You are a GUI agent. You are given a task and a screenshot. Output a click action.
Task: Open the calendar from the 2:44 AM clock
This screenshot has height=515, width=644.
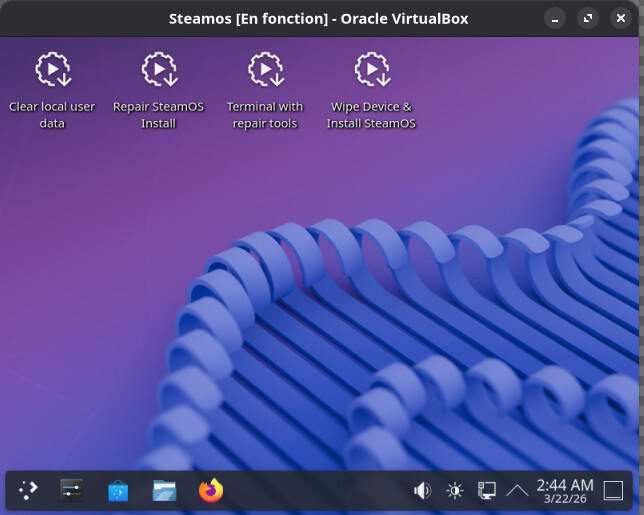pyautogui.click(x=565, y=490)
